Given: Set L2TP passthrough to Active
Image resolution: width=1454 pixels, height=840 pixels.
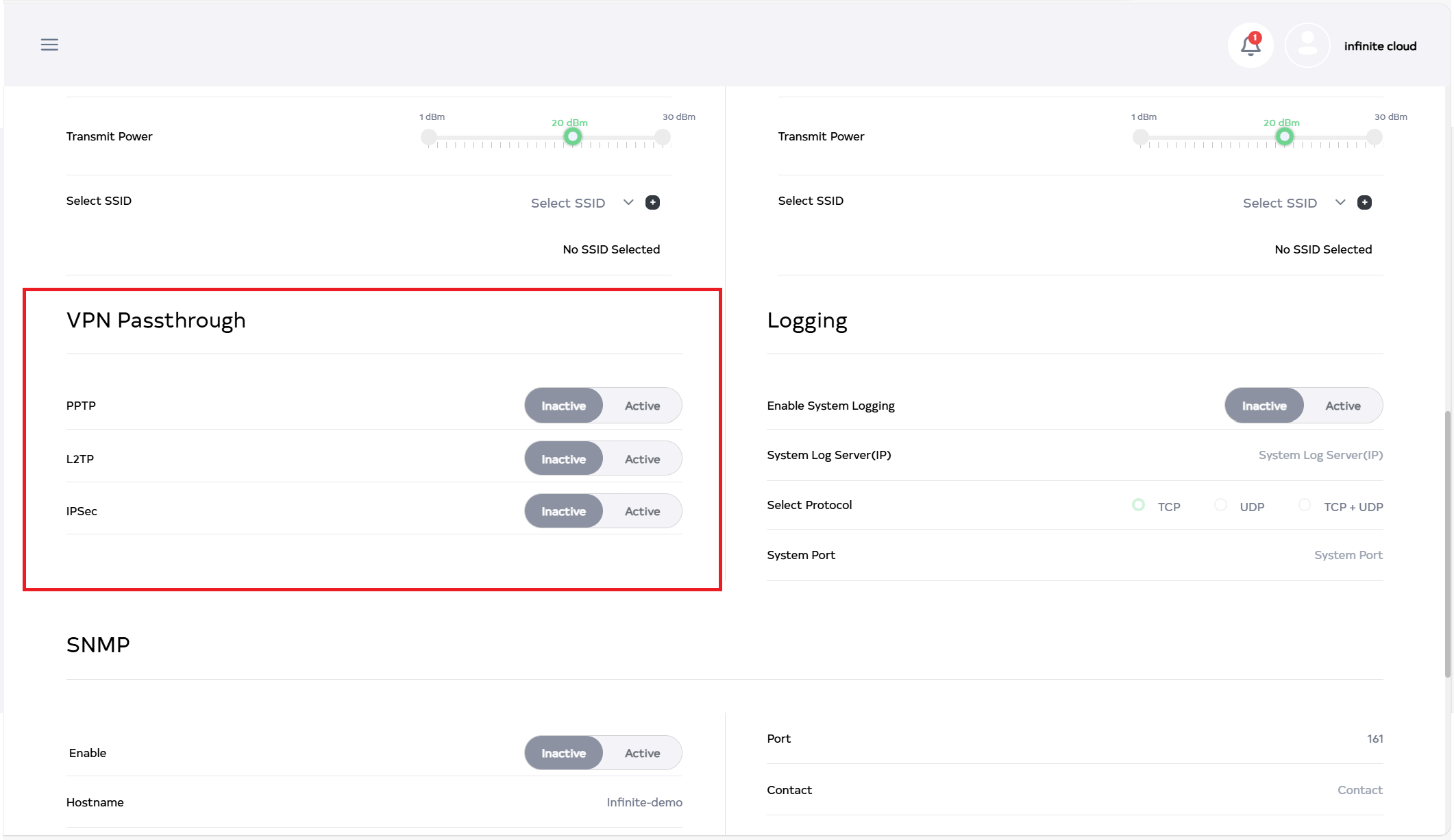Looking at the screenshot, I should click(642, 459).
